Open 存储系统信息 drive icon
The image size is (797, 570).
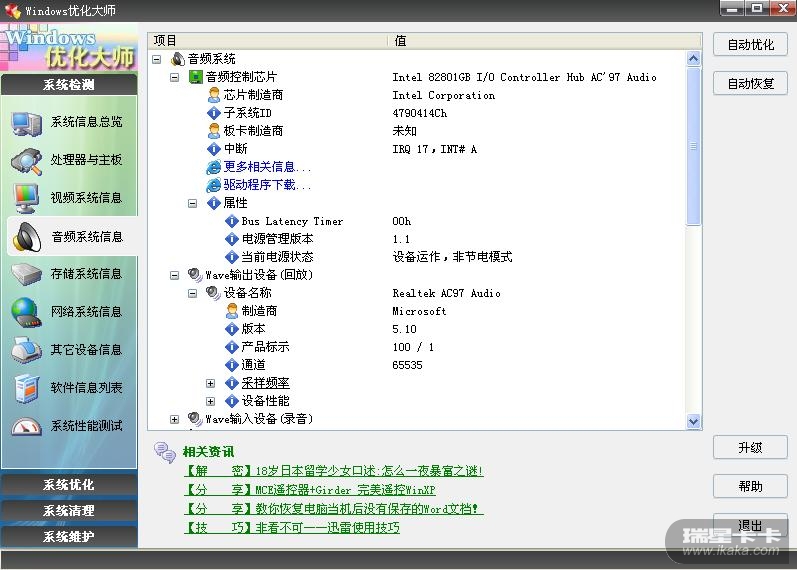26,274
